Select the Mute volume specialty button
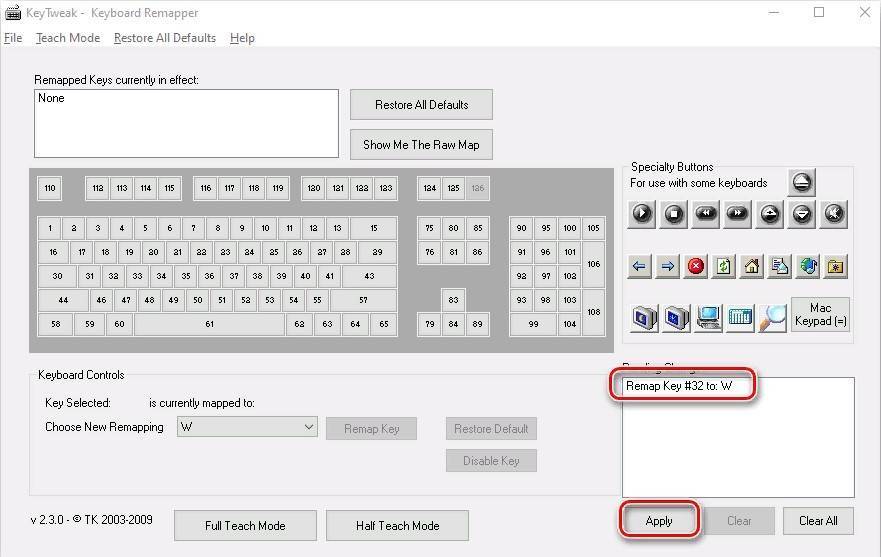The image size is (881, 557). coord(834,214)
